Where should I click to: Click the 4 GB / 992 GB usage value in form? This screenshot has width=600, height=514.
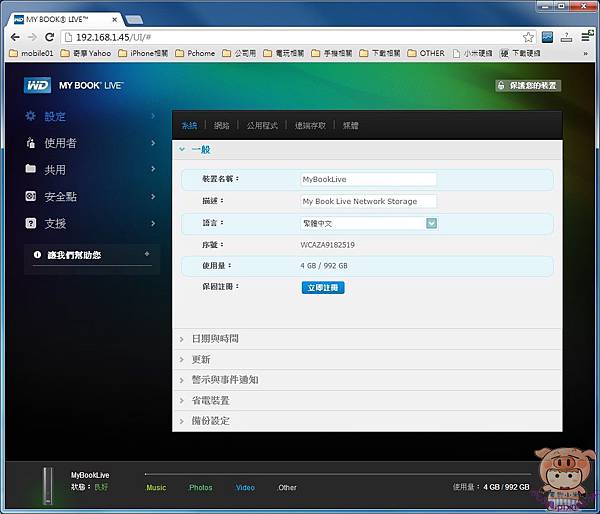324,266
